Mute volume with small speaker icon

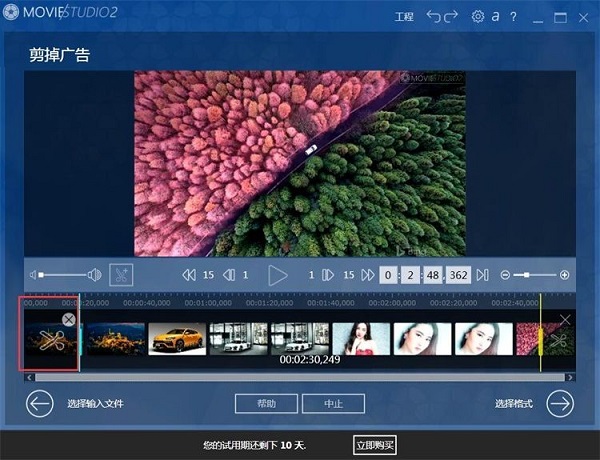[x=33, y=275]
